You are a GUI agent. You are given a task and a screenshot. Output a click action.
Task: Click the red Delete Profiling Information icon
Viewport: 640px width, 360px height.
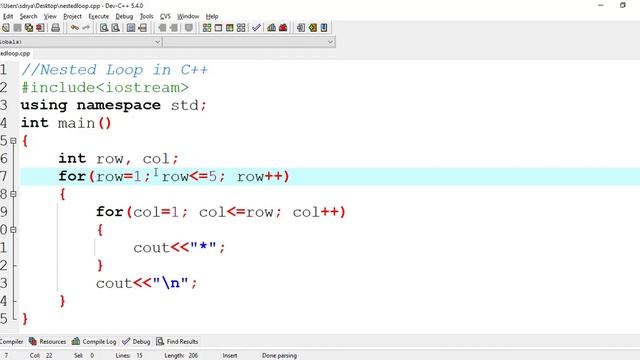pyautogui.click(x=283, y=28)
